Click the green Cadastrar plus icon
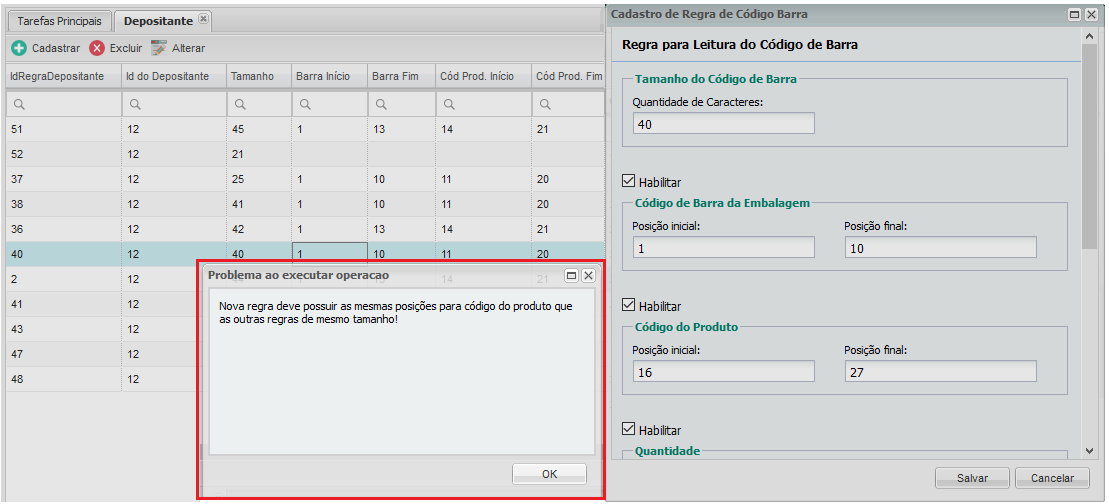The image size is (1109, 504). coord(20,48)
